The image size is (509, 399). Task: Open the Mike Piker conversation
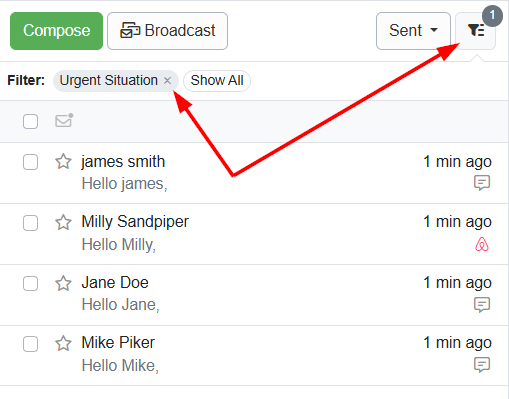click(x=254, y=355)
